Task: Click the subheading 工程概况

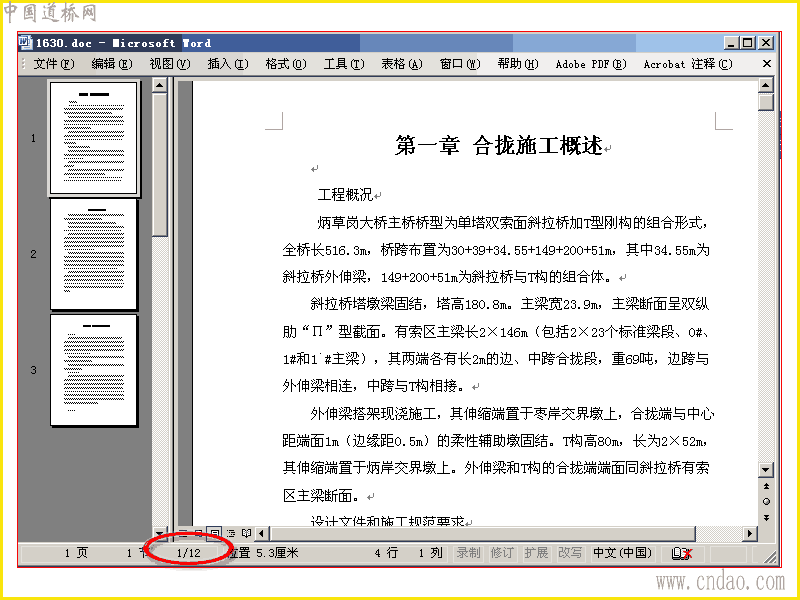Action: [345, 195]
